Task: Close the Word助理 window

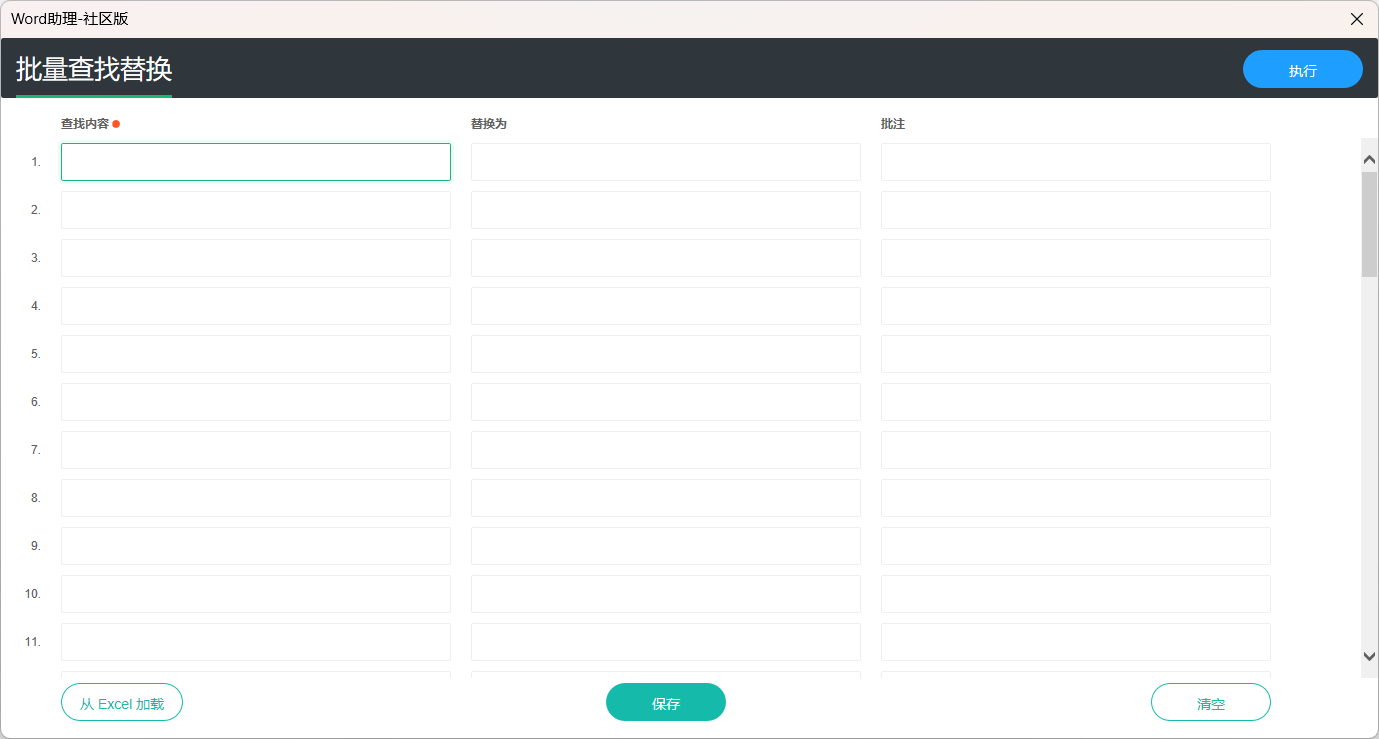Action: point(1356,19)
